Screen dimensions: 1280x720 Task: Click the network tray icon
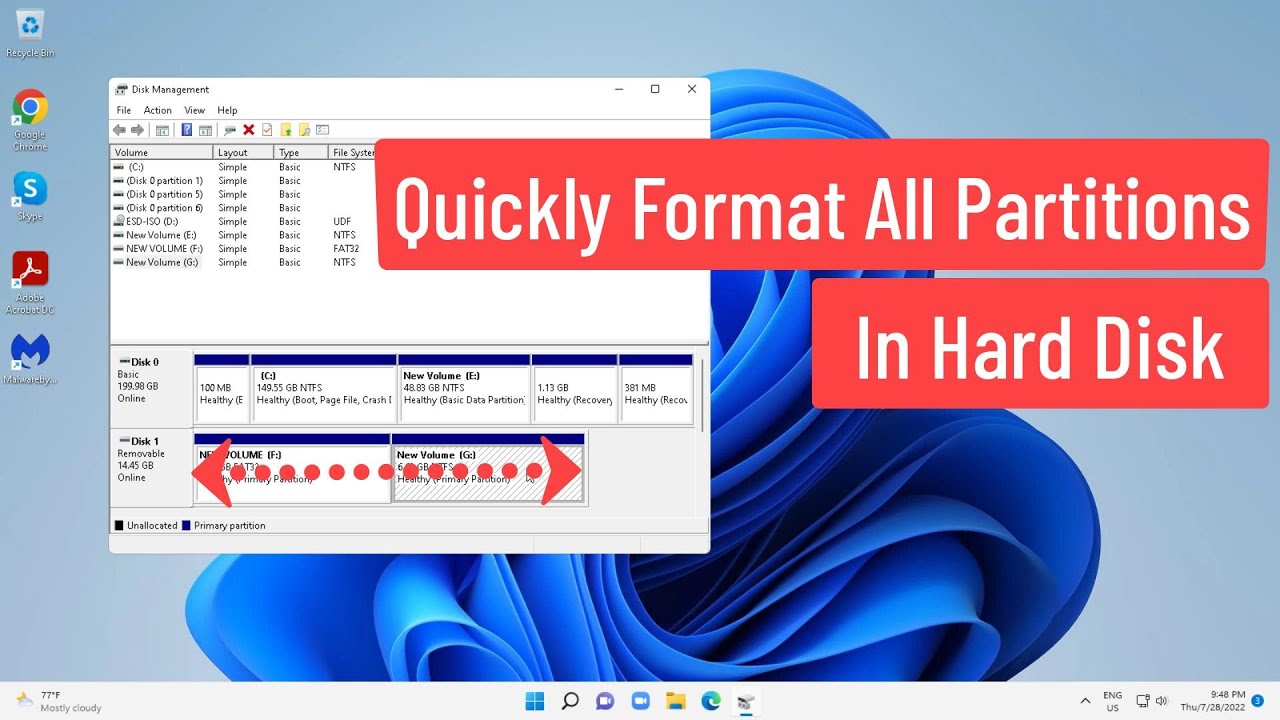pos(1142,701)
